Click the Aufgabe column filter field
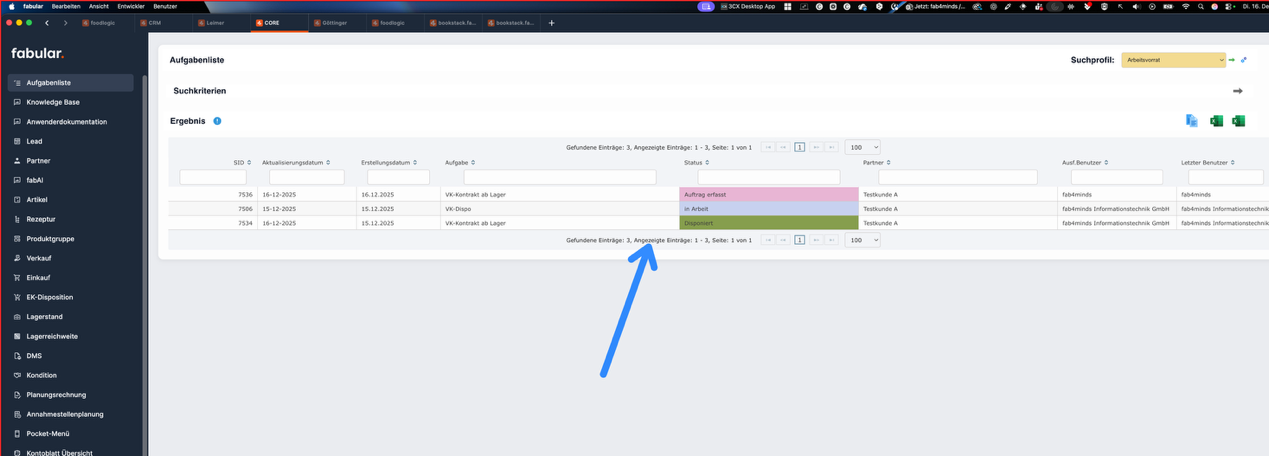The image size is (1269, 456). click(x=559, y=177)
